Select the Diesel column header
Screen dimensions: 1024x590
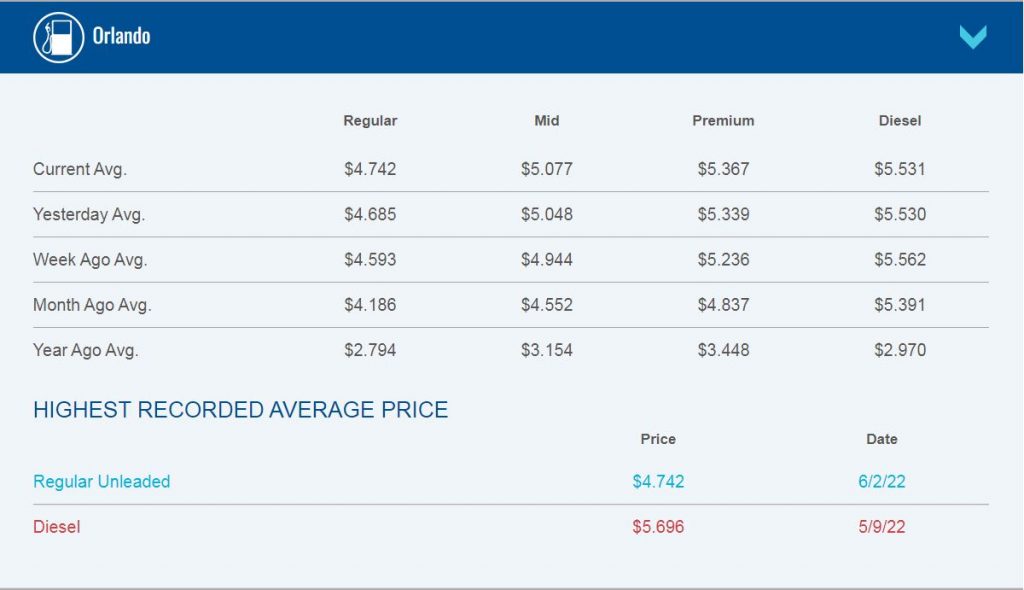(x=900, y=121)
